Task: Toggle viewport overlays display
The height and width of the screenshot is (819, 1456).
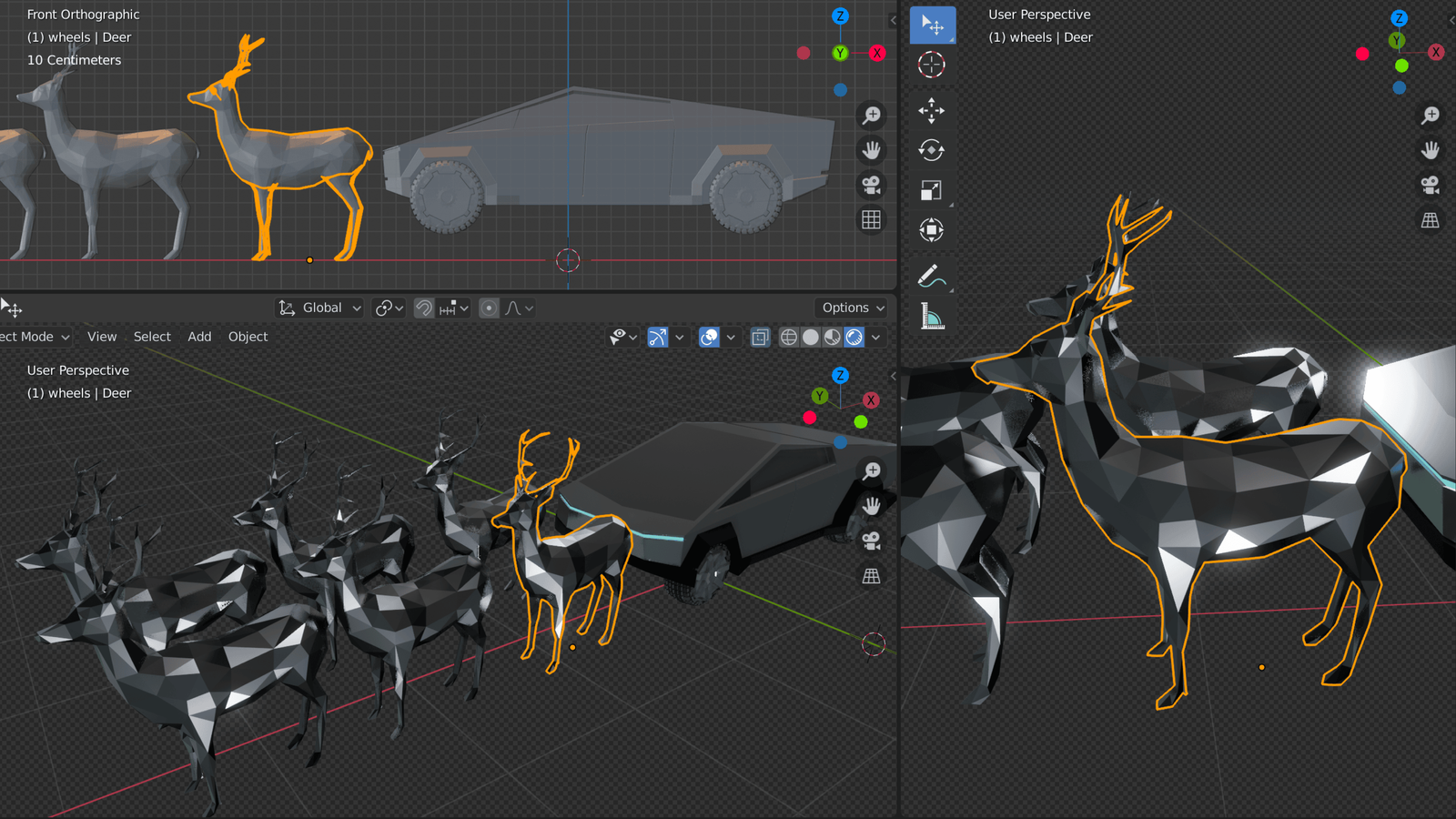Action: coord(709,338)
